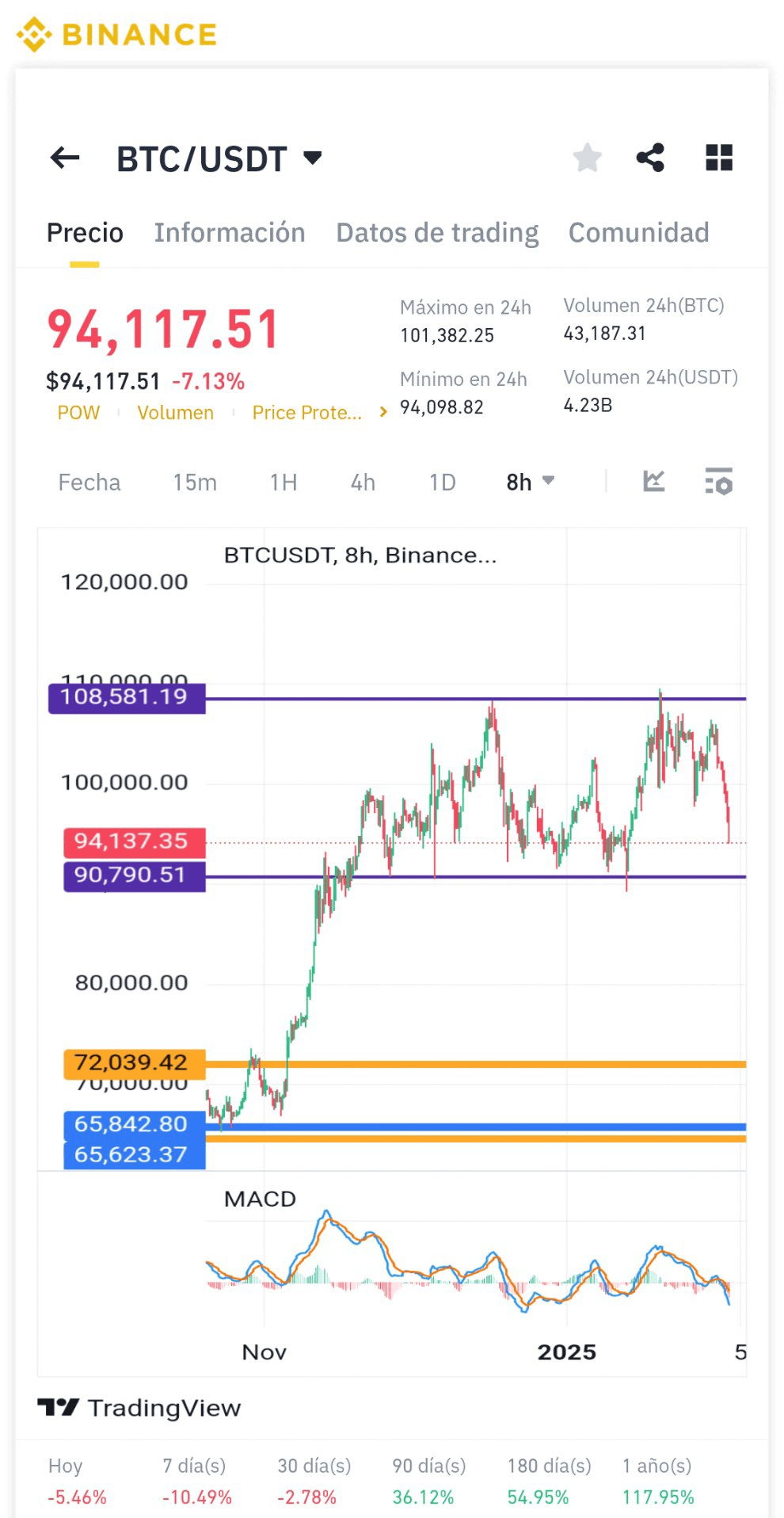
Task: Click the TradingView logo
Action: point(139,1407)
